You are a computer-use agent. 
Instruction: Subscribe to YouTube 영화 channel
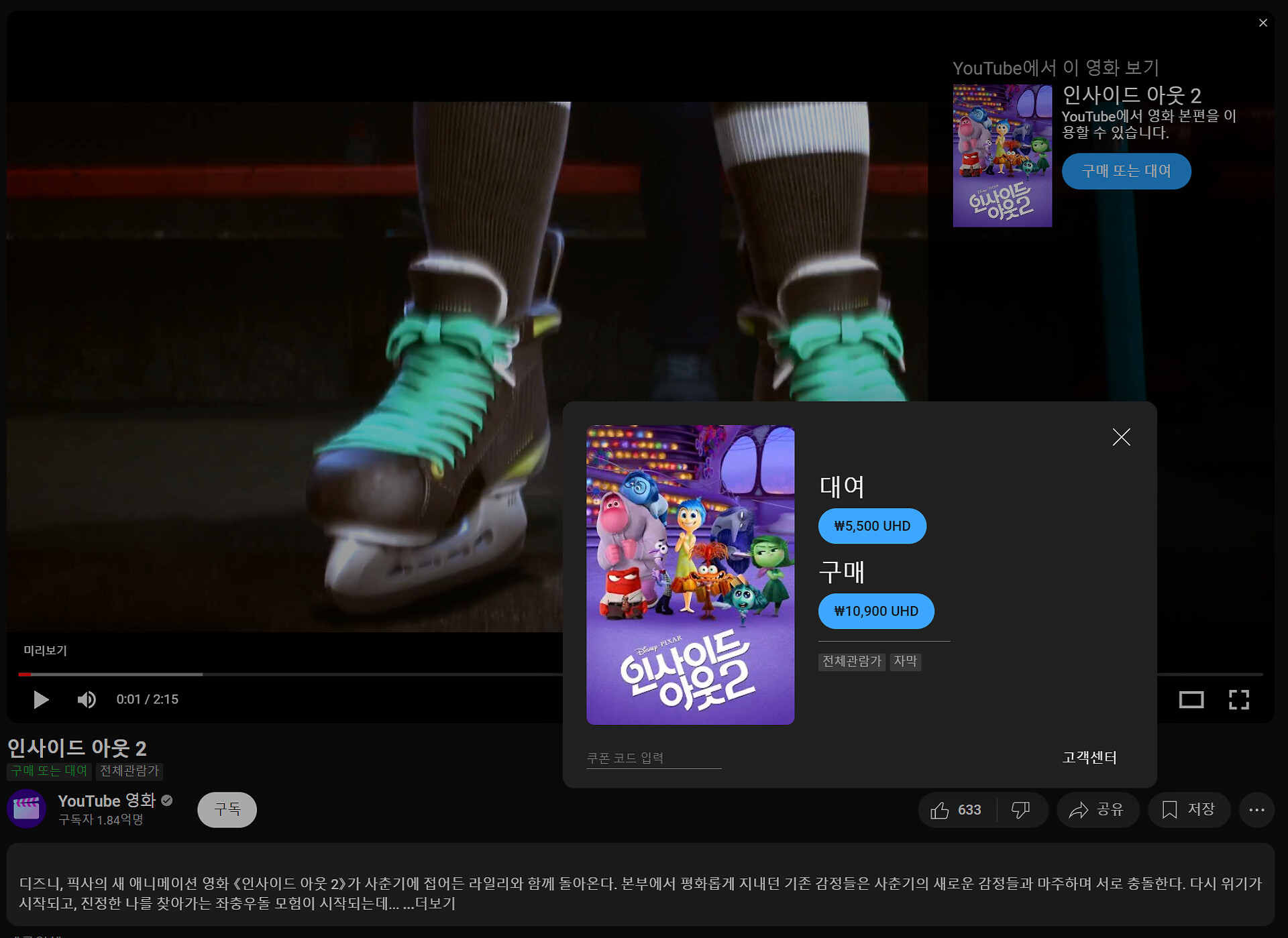pyautogui.click(x=227, y=810)
